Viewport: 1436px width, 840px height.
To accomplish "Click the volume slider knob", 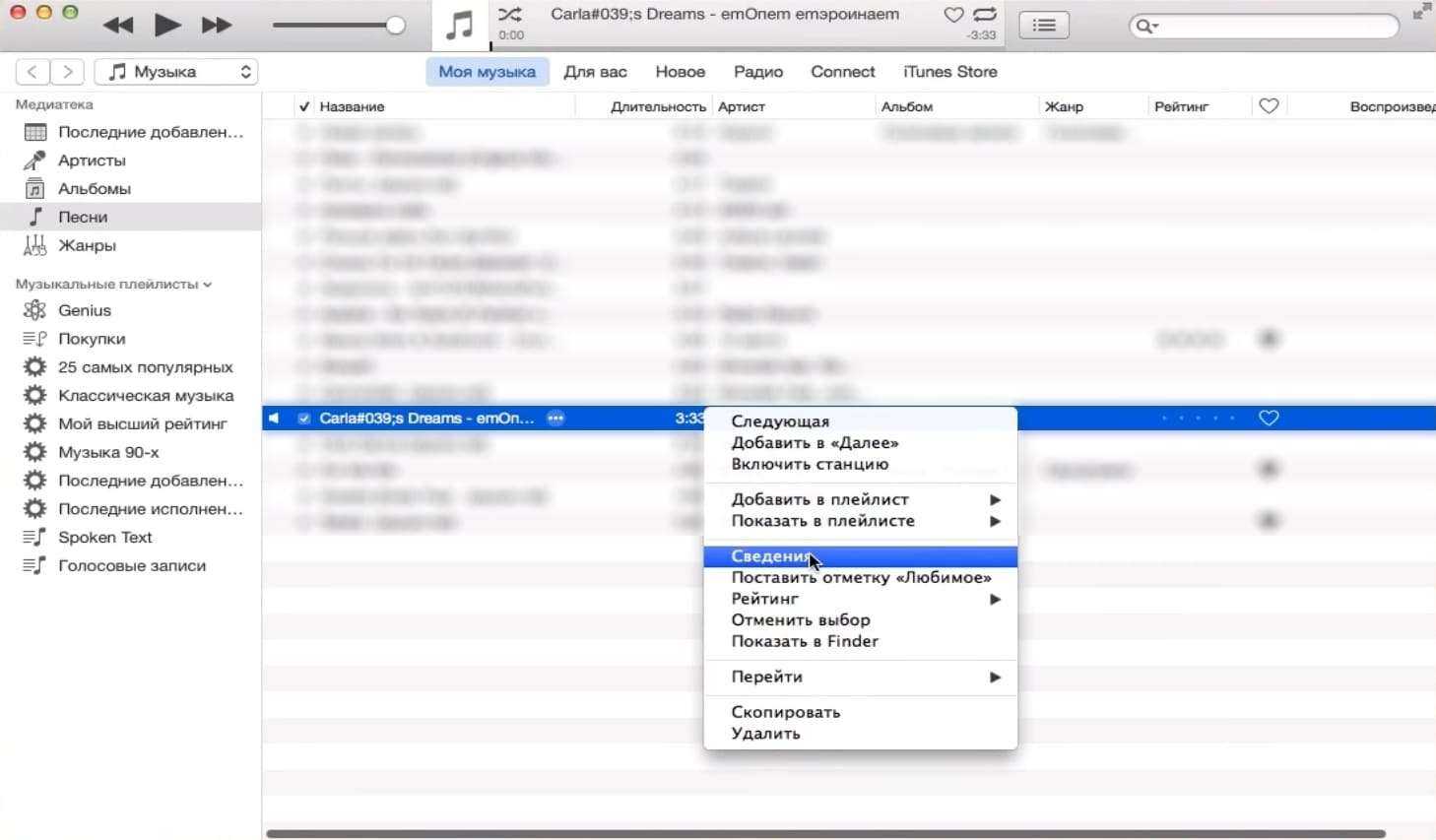I will [396, 25].
